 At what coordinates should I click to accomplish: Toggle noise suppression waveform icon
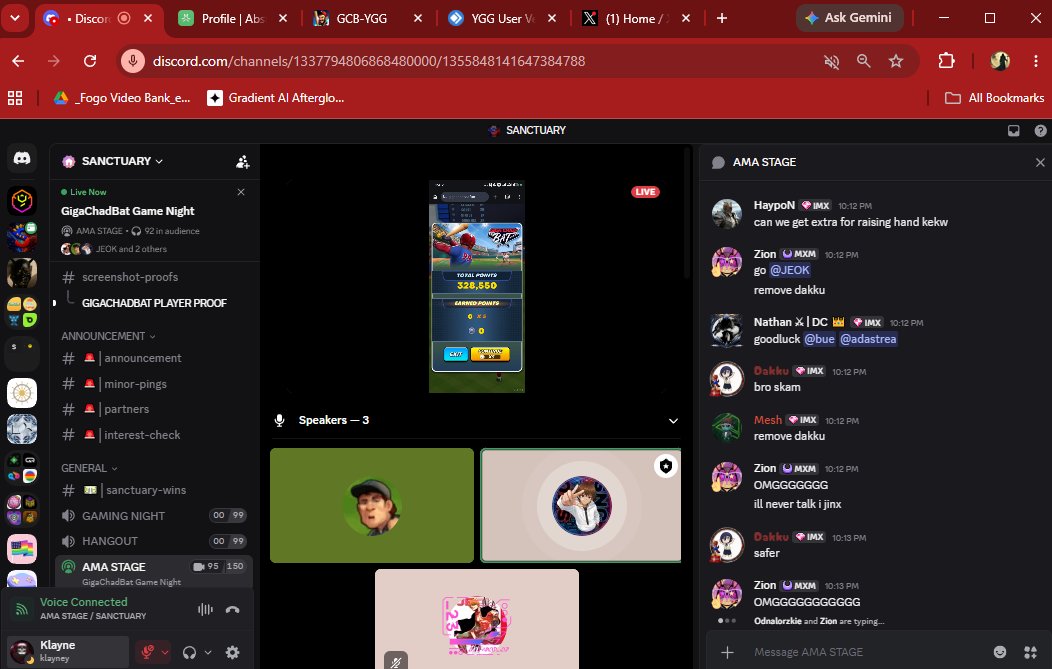click(205, 609)
